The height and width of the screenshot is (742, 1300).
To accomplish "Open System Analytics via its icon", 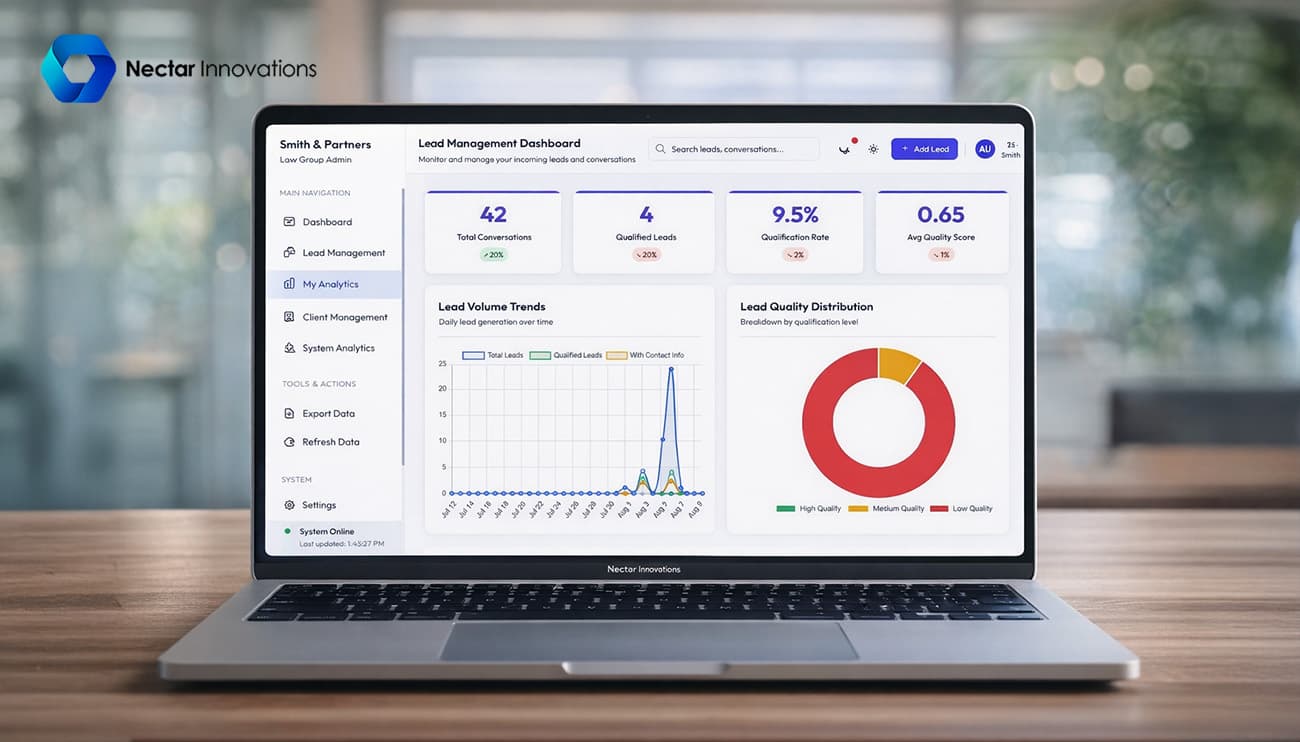I will pos(289,348).
